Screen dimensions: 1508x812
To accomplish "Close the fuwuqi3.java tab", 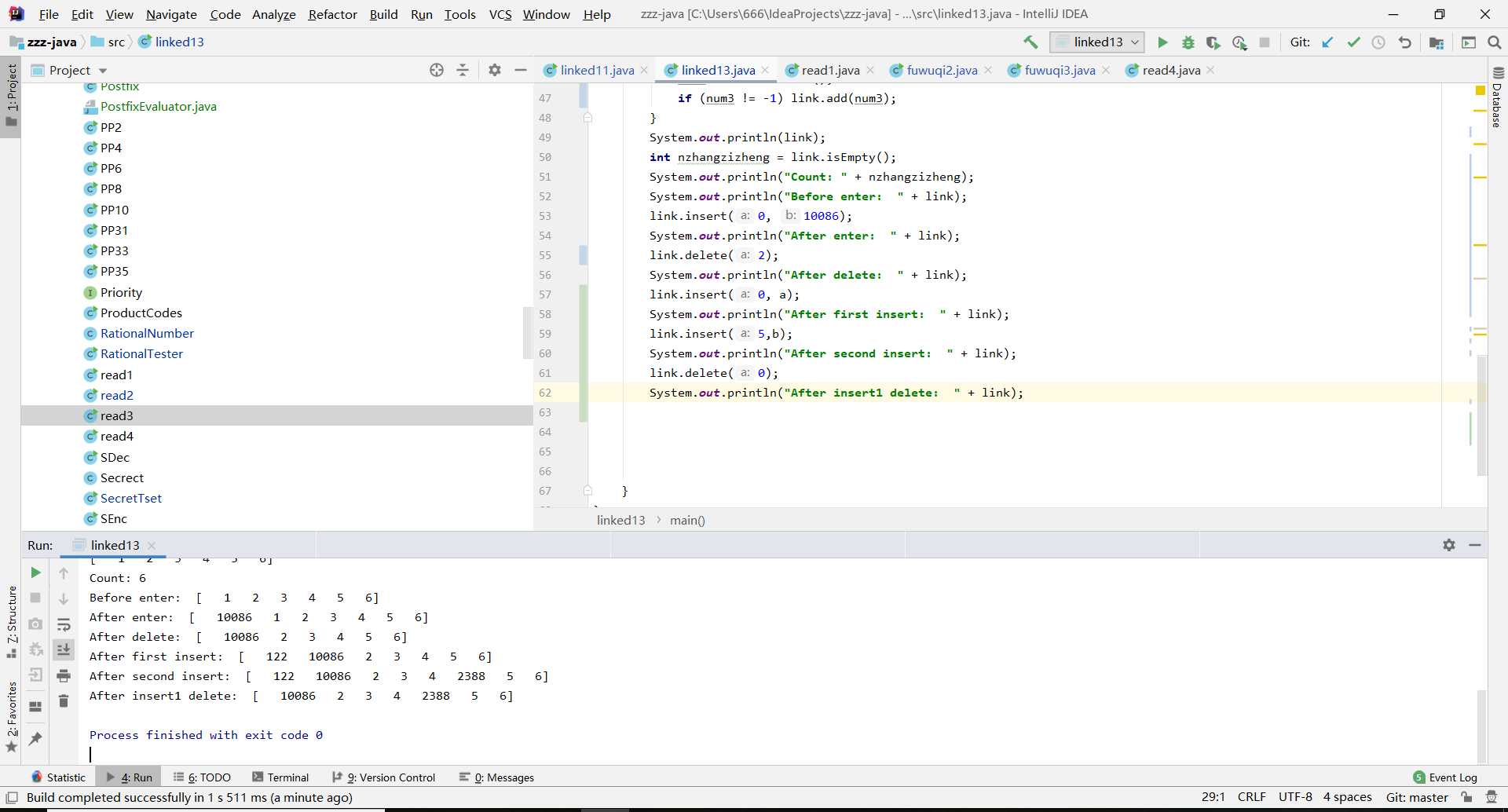I will 1106,71.
